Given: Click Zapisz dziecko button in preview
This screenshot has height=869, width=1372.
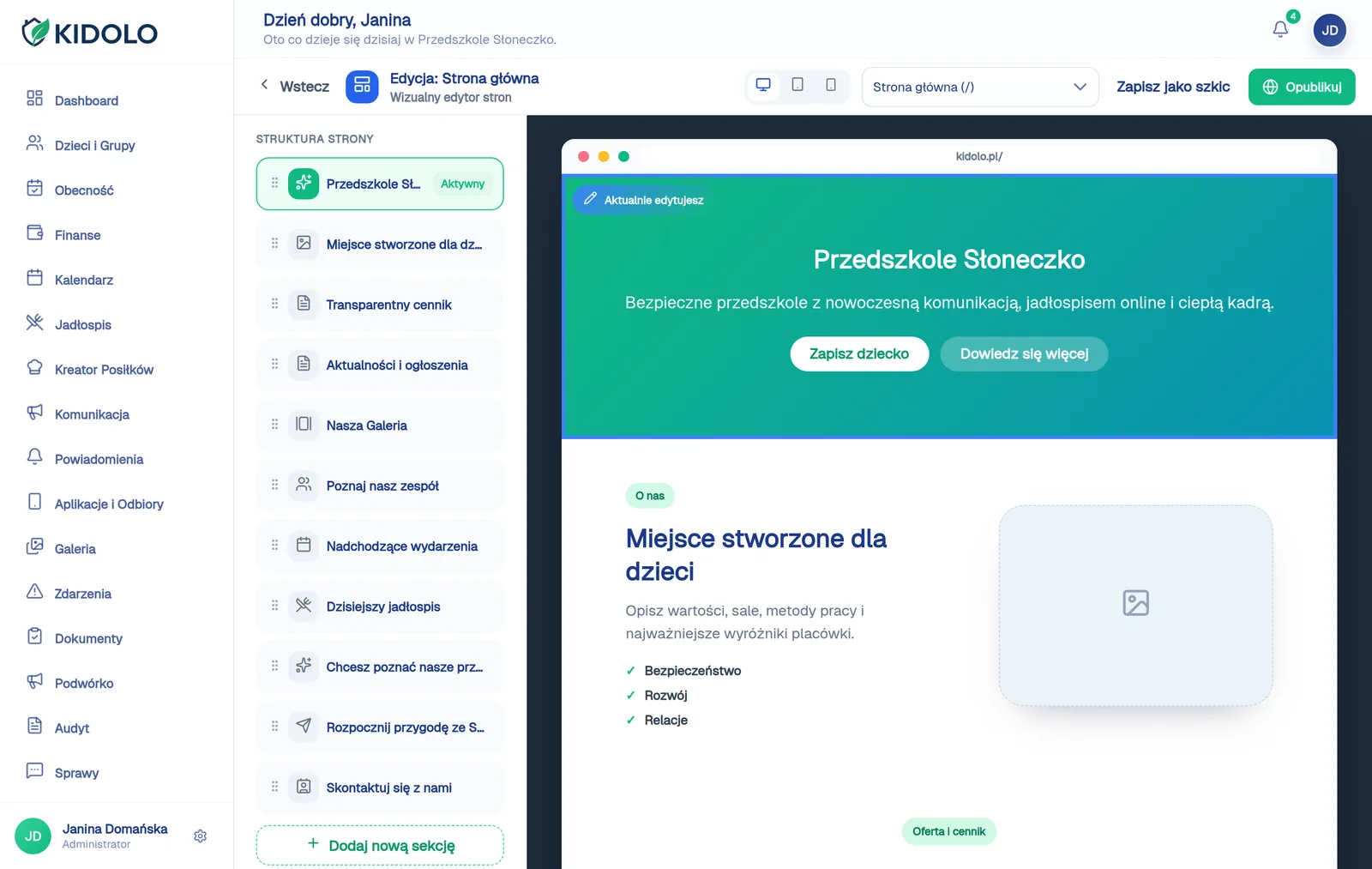Looking at the screenshot, I should [859, 353].
